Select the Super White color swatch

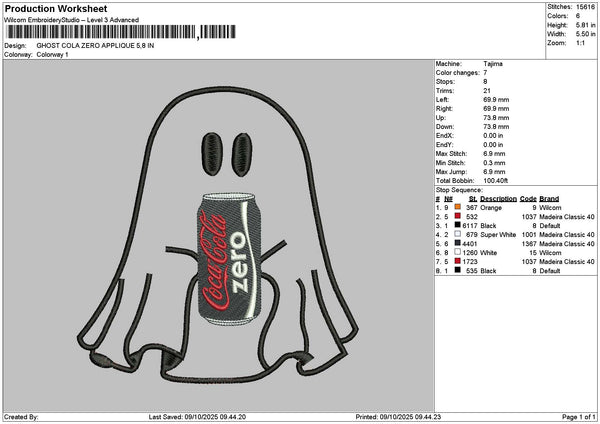(457, 234)
